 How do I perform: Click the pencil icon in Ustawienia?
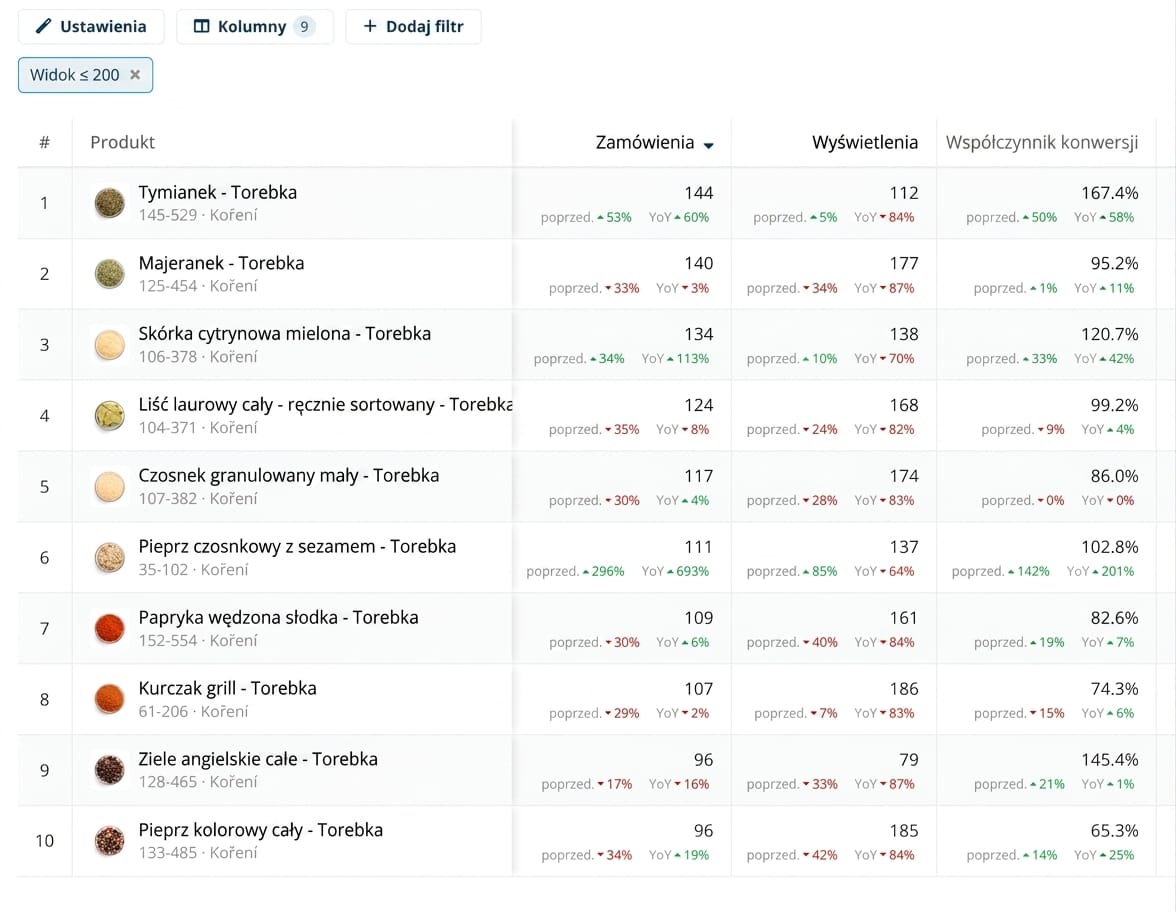44,26
